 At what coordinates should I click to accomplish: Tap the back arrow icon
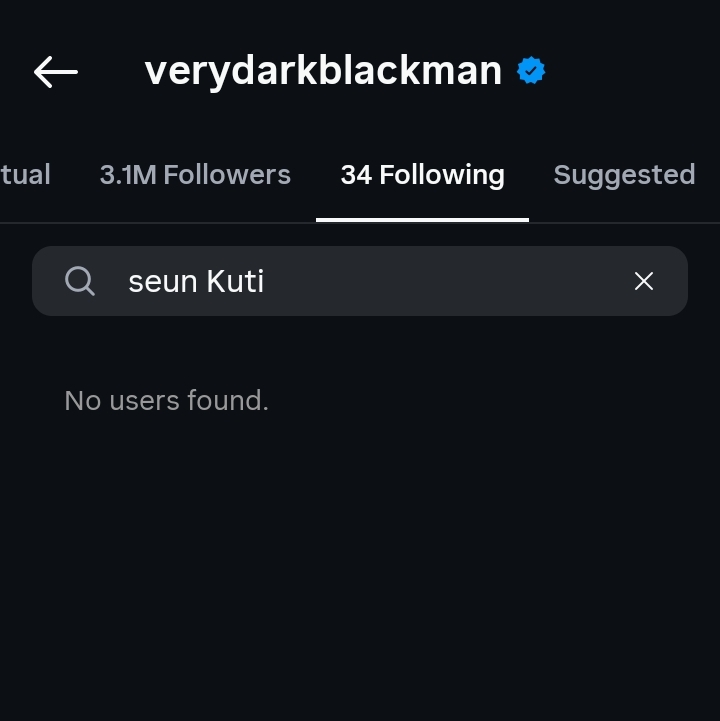tap(56, 72)
